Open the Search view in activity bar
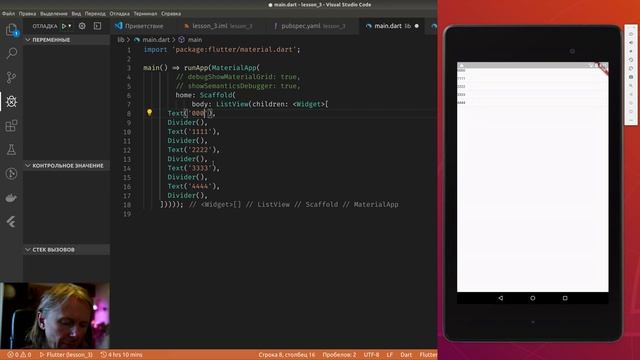This screenshot has width=640, height=360. point(11,53)
